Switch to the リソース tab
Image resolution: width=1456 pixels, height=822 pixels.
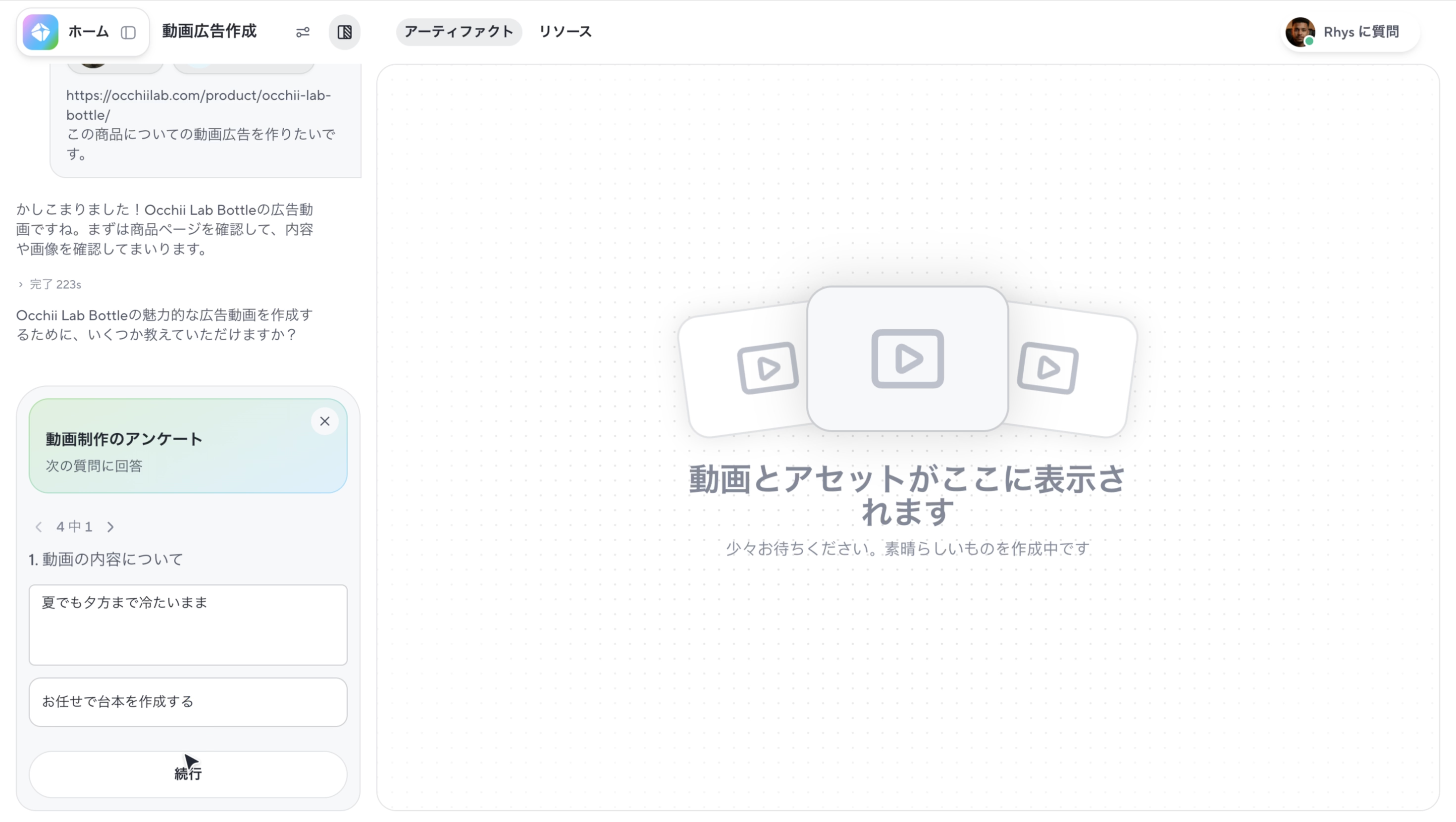565,32
